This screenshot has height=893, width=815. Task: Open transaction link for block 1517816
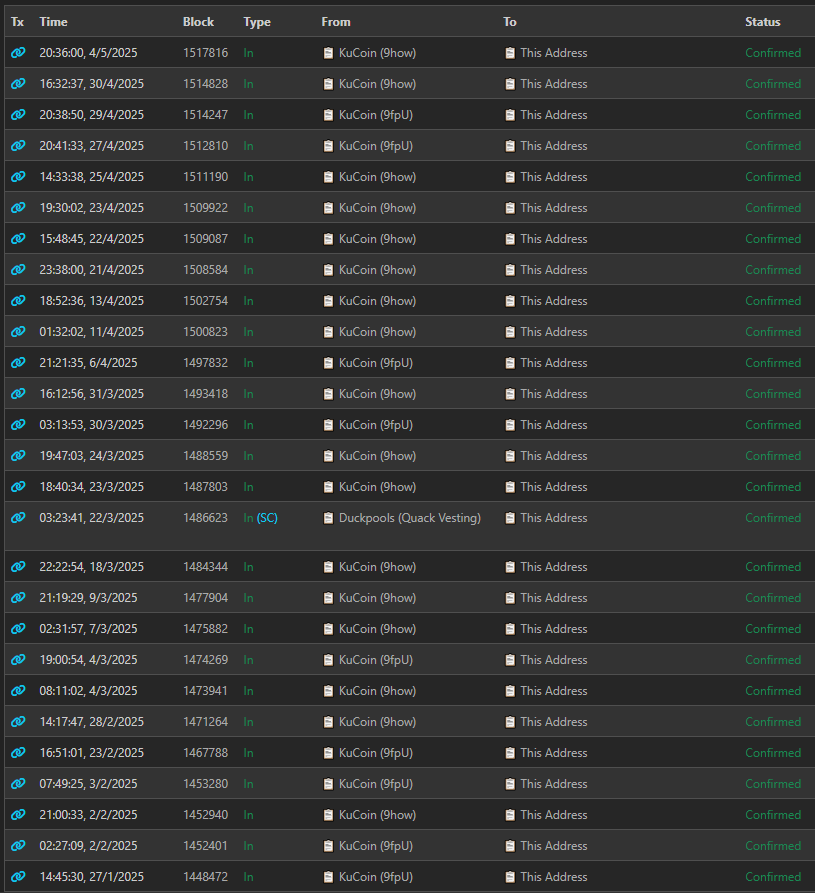18,52
